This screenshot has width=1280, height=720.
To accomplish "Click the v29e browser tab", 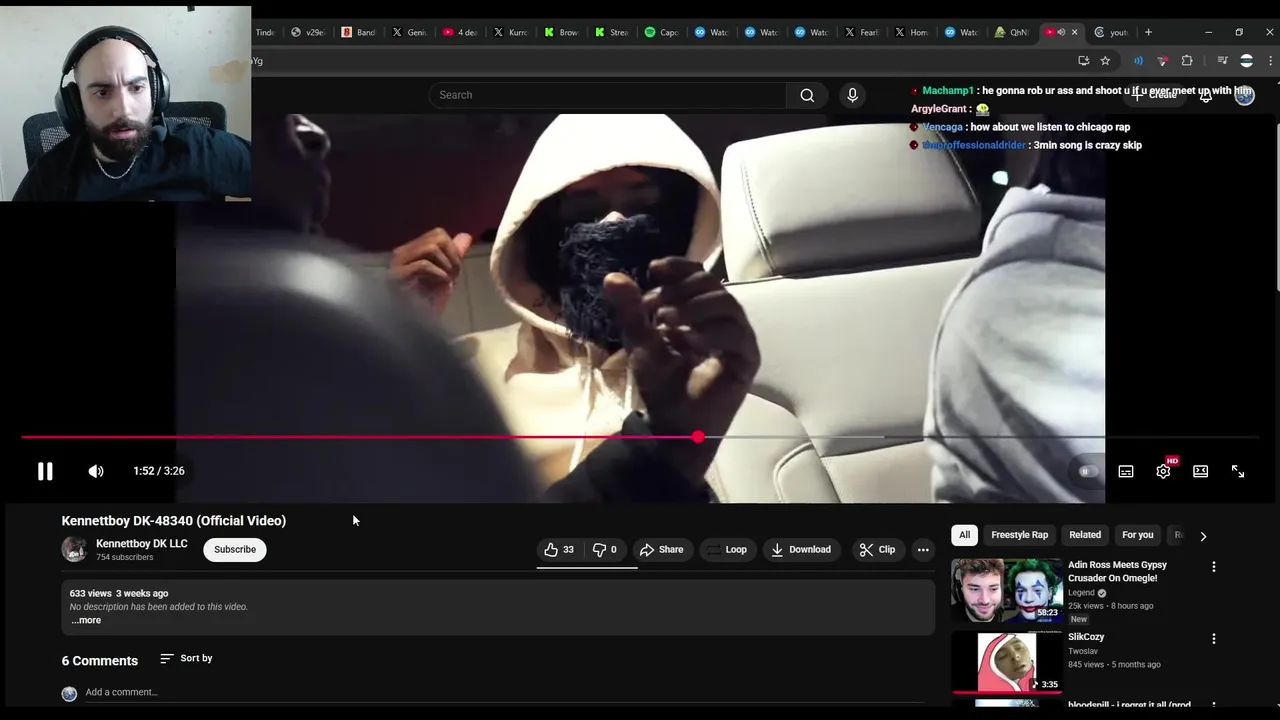I will [x=307, y=32].
